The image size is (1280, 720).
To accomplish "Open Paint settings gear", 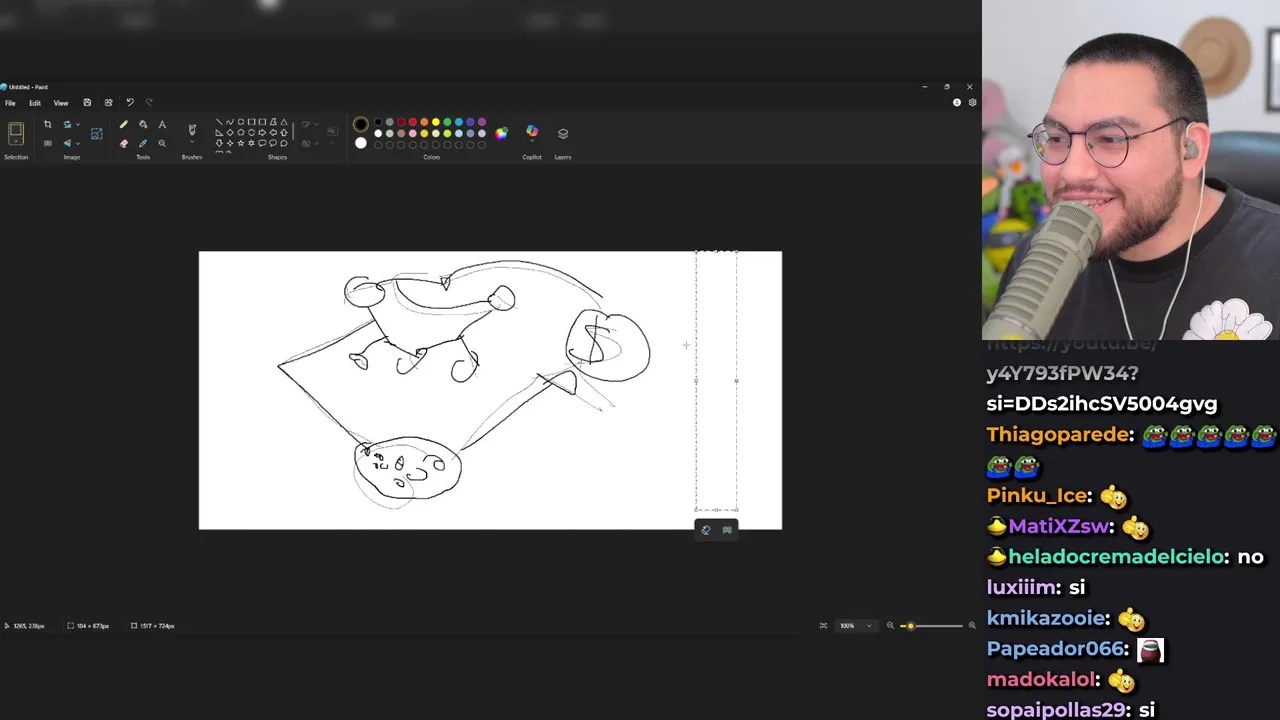I will [972, 102].
